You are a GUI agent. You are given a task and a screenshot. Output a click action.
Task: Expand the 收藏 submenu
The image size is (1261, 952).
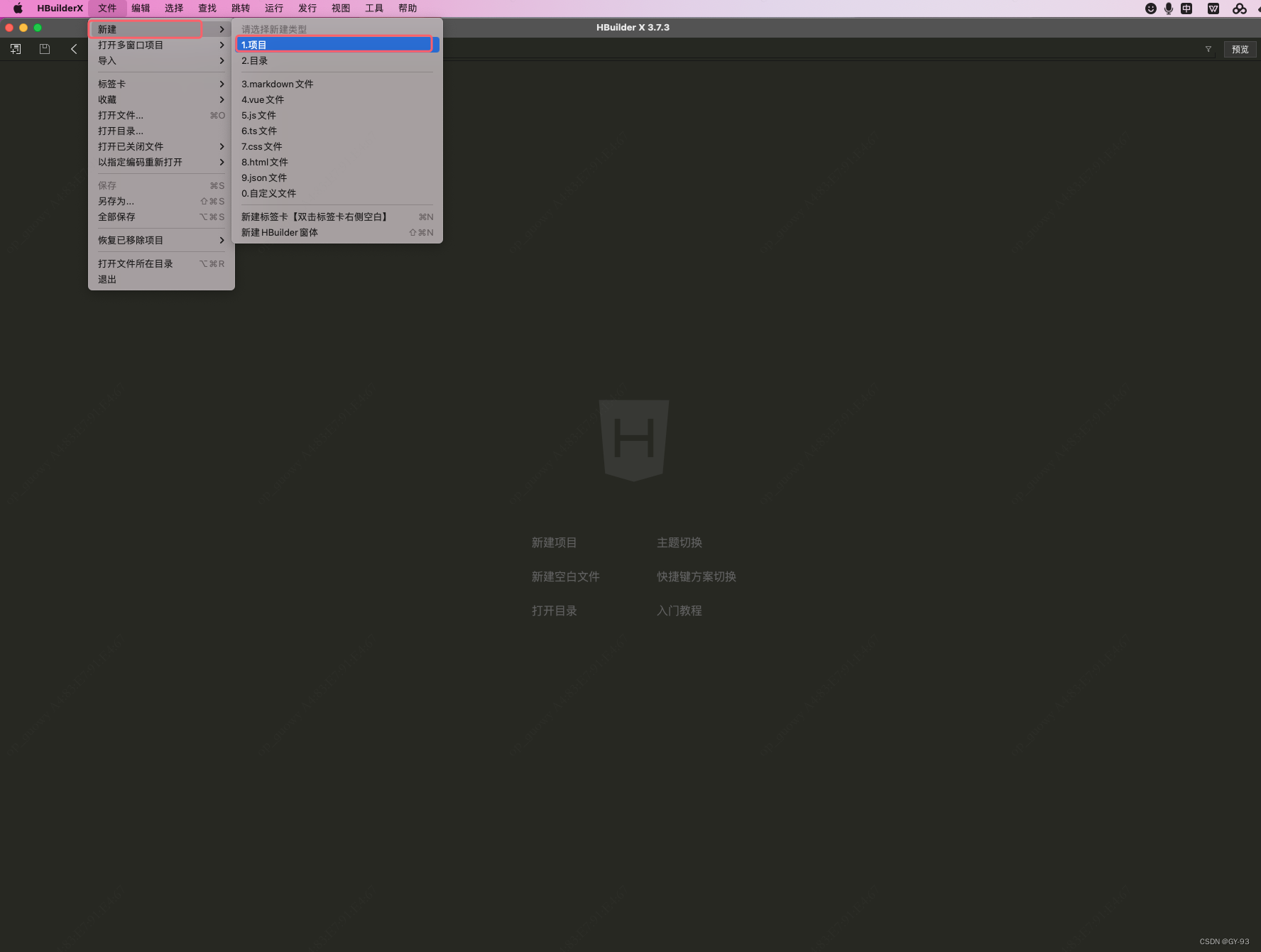tap(161, 99)
